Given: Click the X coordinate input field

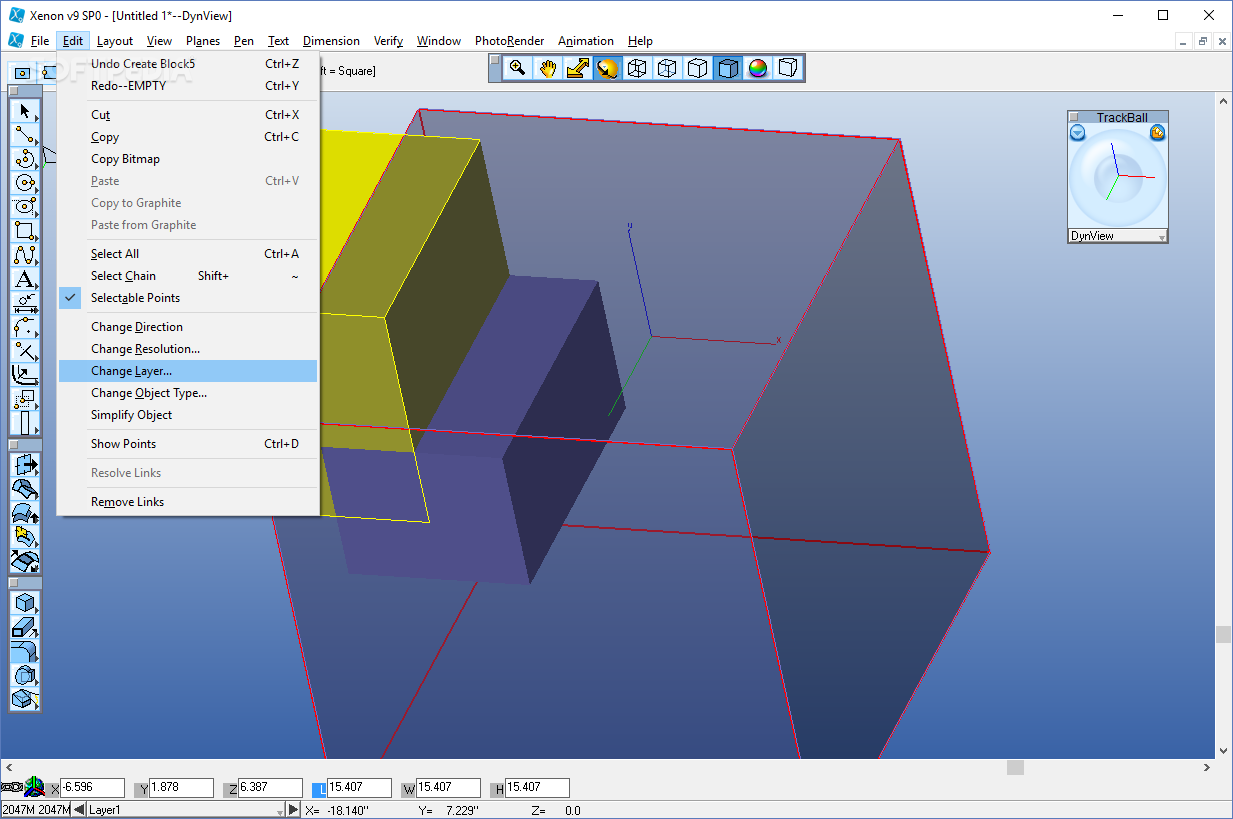Looking at the screenshot, I should click(93, 788).
